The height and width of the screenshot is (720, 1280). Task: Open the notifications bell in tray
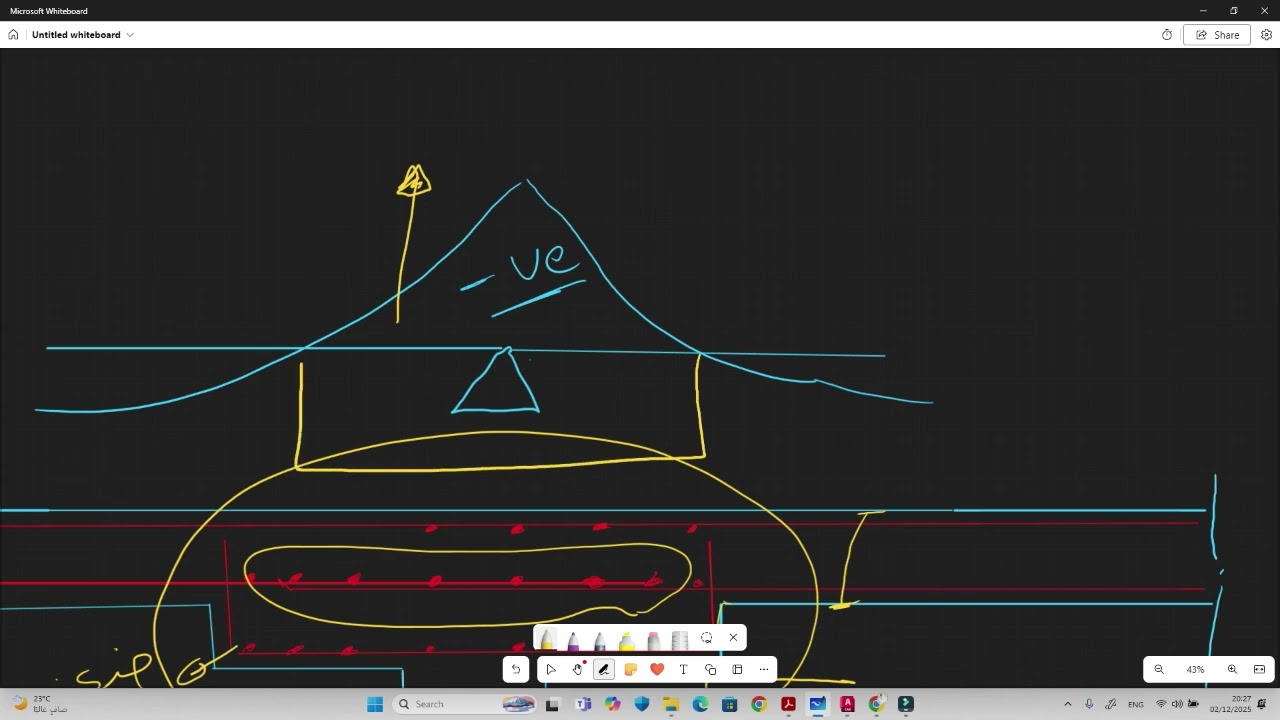(x=1262, y=704)
